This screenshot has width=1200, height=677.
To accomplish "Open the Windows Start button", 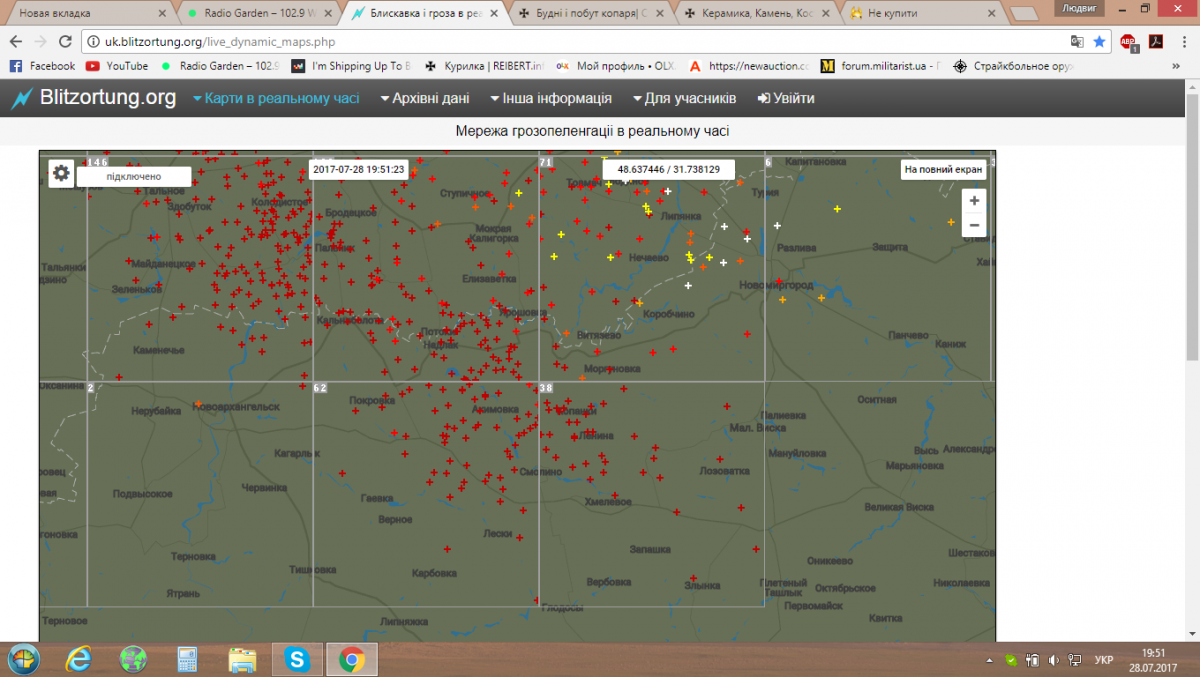I will pyautogui.click(x=22, y=659).
